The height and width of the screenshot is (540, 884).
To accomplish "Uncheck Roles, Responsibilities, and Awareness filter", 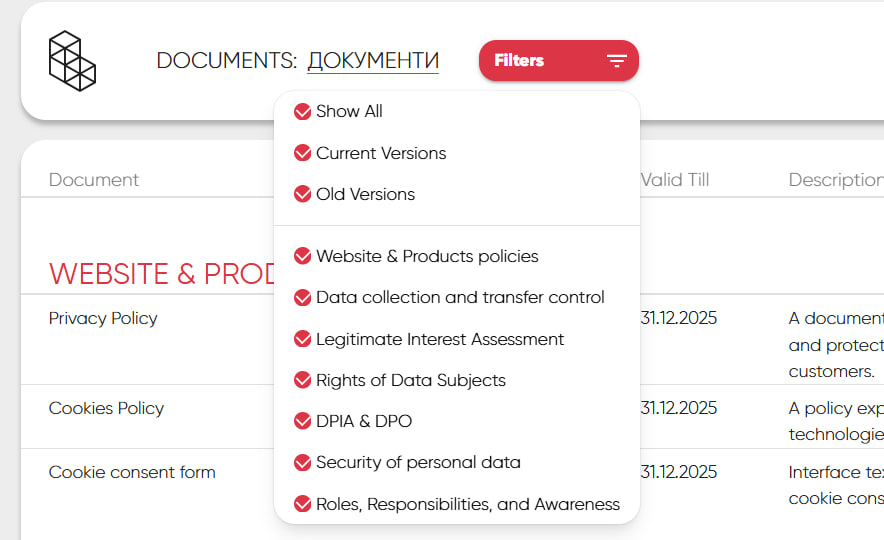I will [303, 504].
